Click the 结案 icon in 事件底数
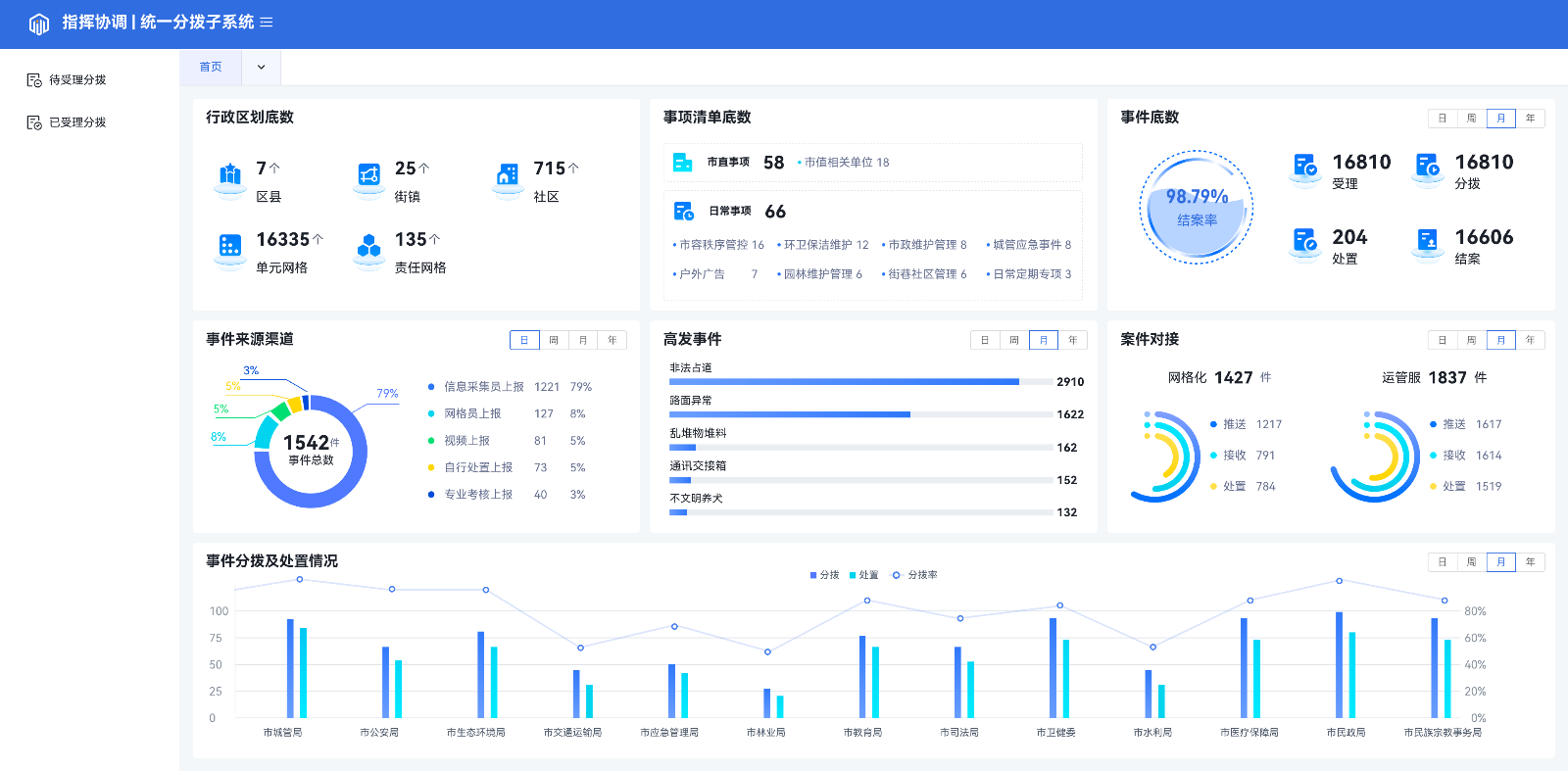The height and width of the screenshot is (771, 1568). [x=1427, y=241]
